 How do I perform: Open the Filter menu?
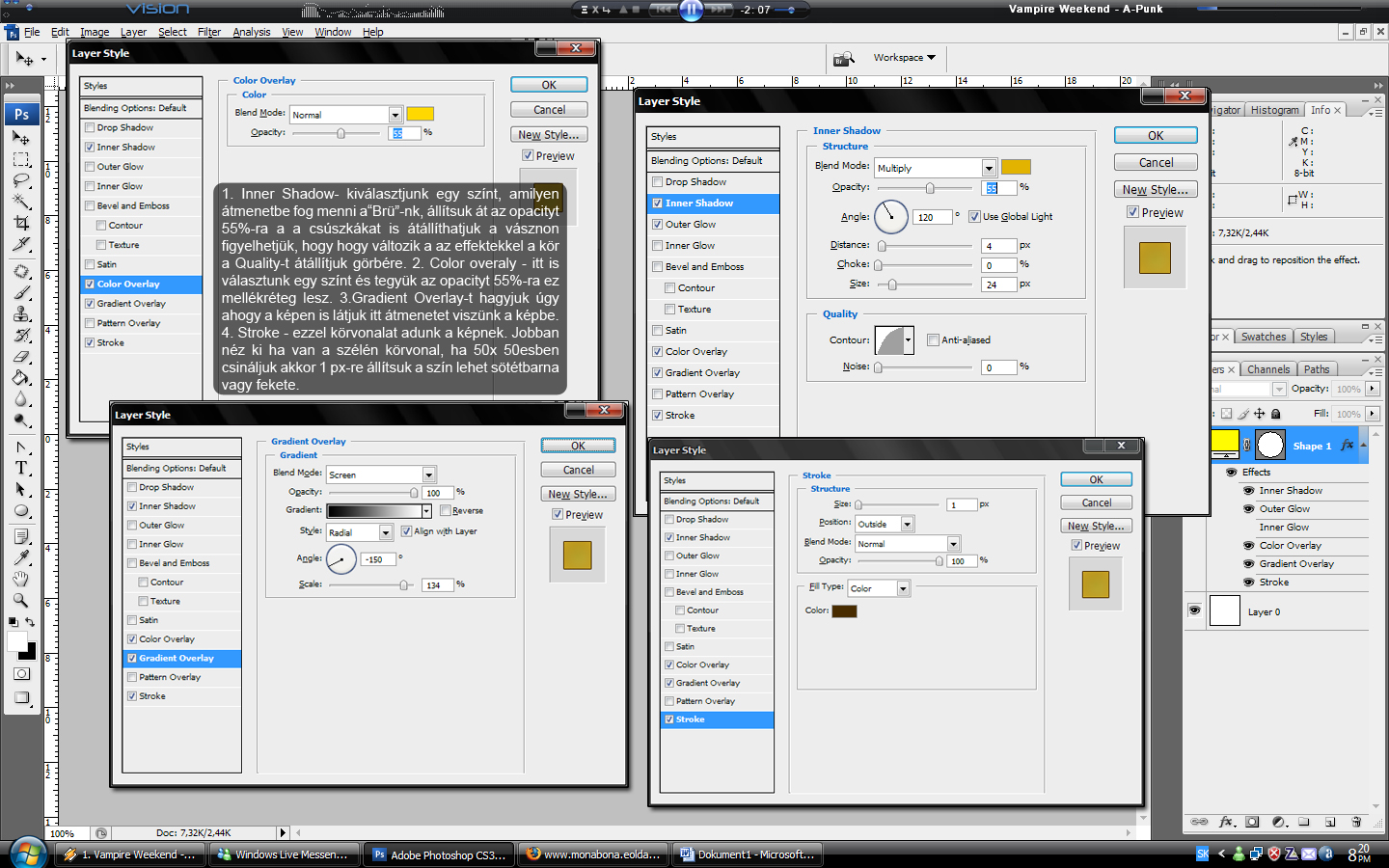coord(209,32)
